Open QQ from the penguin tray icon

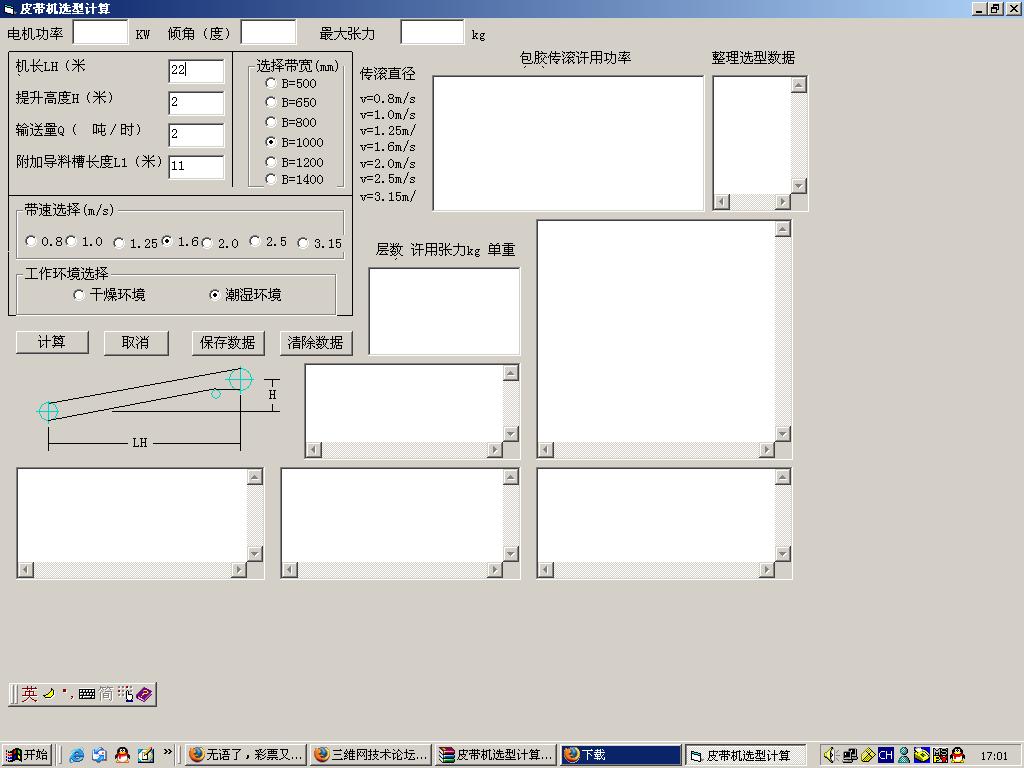pos(958,753)
